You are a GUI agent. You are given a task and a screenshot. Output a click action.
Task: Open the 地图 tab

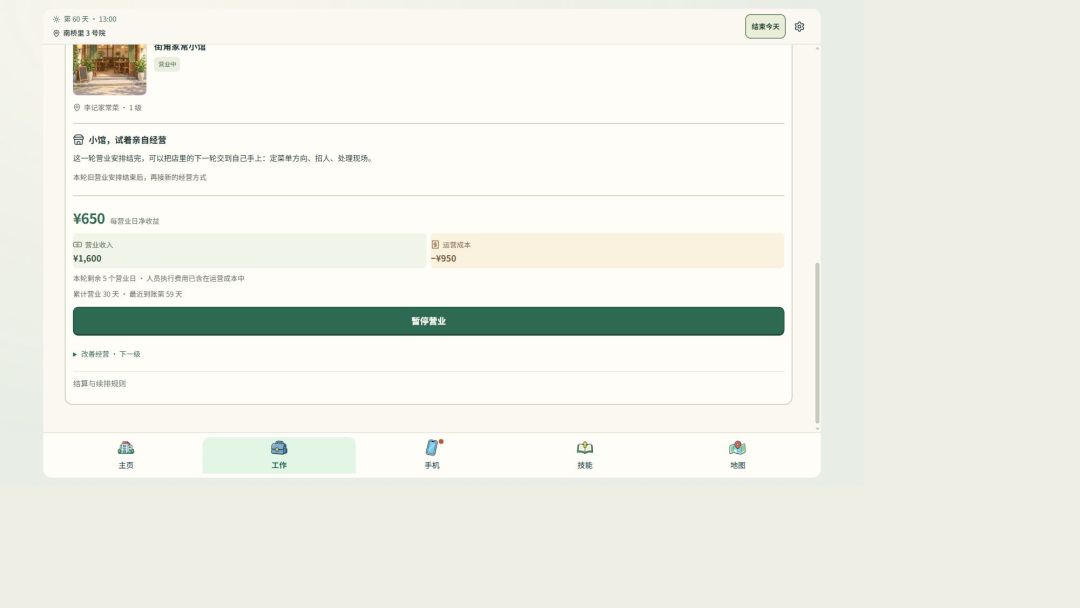[738, 455]
